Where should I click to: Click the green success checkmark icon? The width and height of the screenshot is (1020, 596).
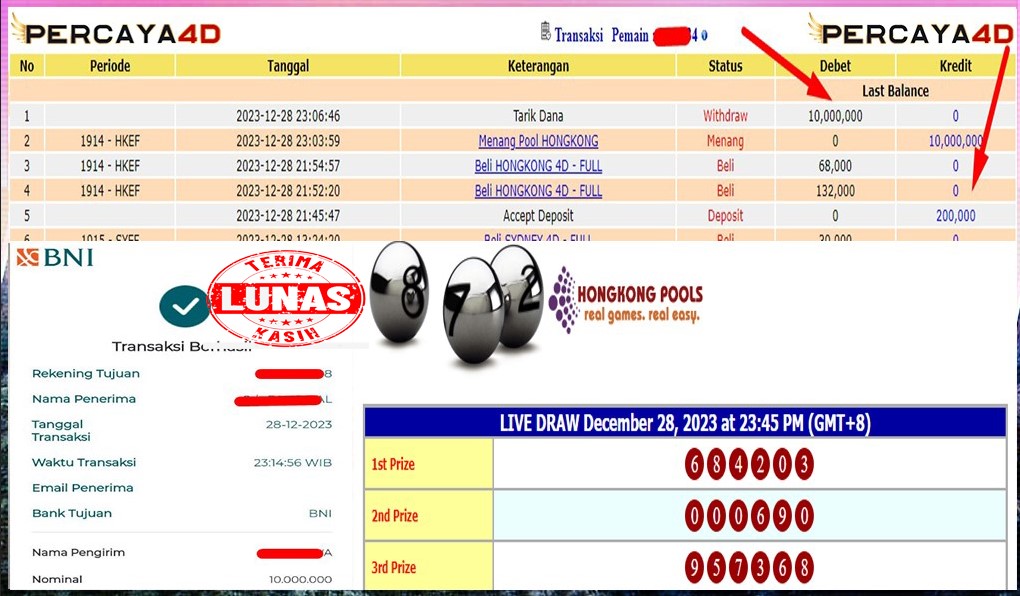(x=183, y=307)
